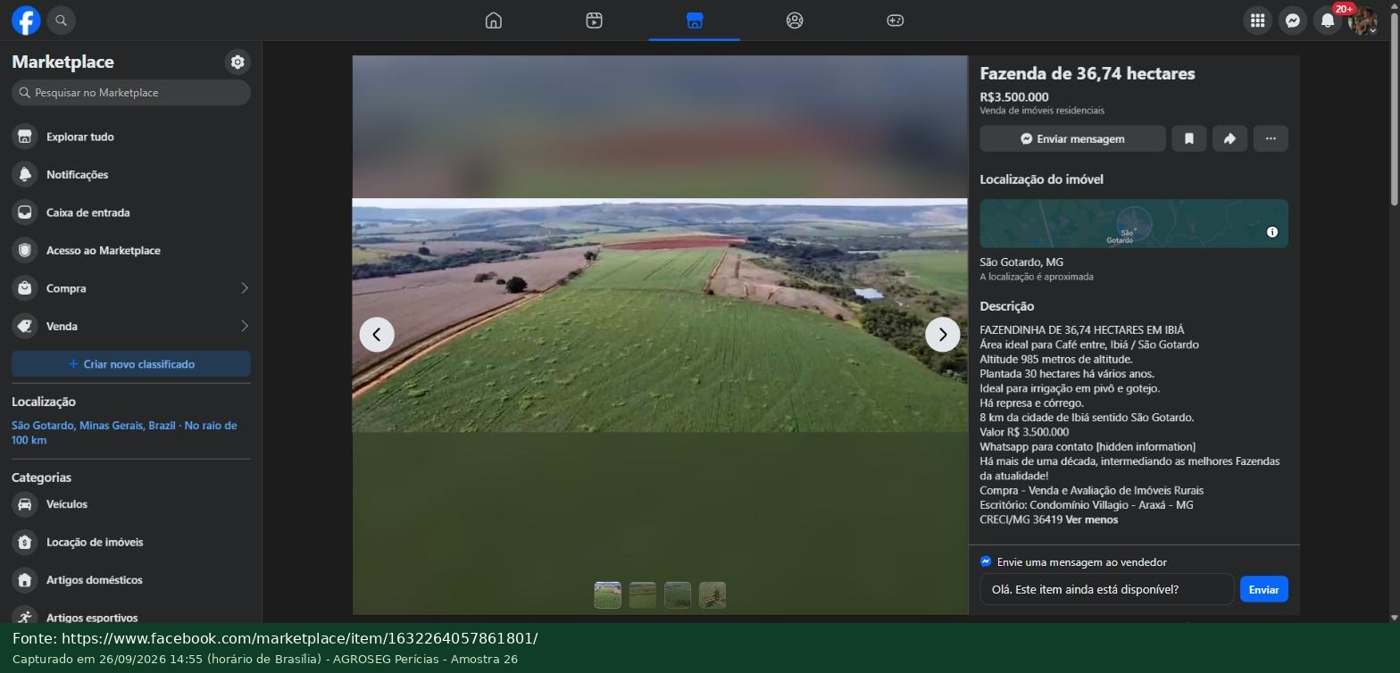Open the apps grid menu
Screen dimensions: 1400x673
pos(1258,20)
